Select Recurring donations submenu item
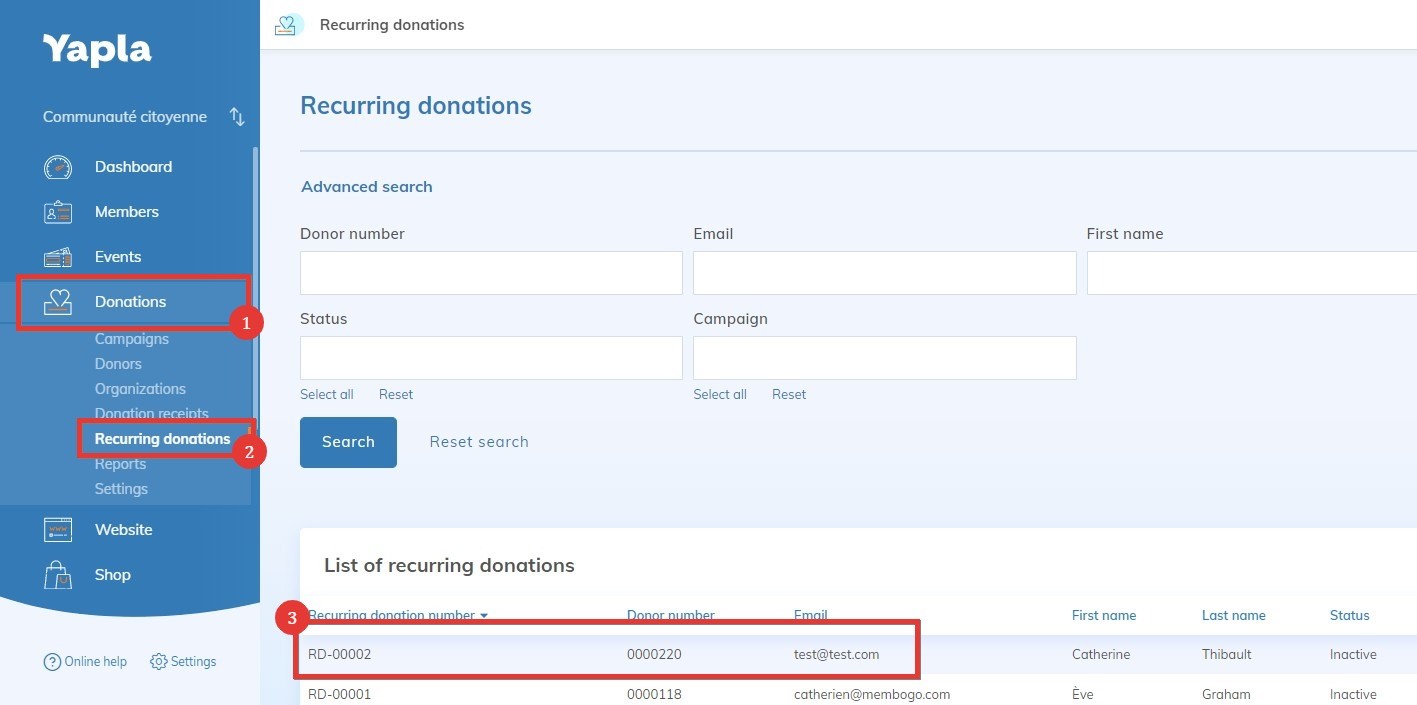The width and height of the screenshot is (1417, 705). click(162, 439)
